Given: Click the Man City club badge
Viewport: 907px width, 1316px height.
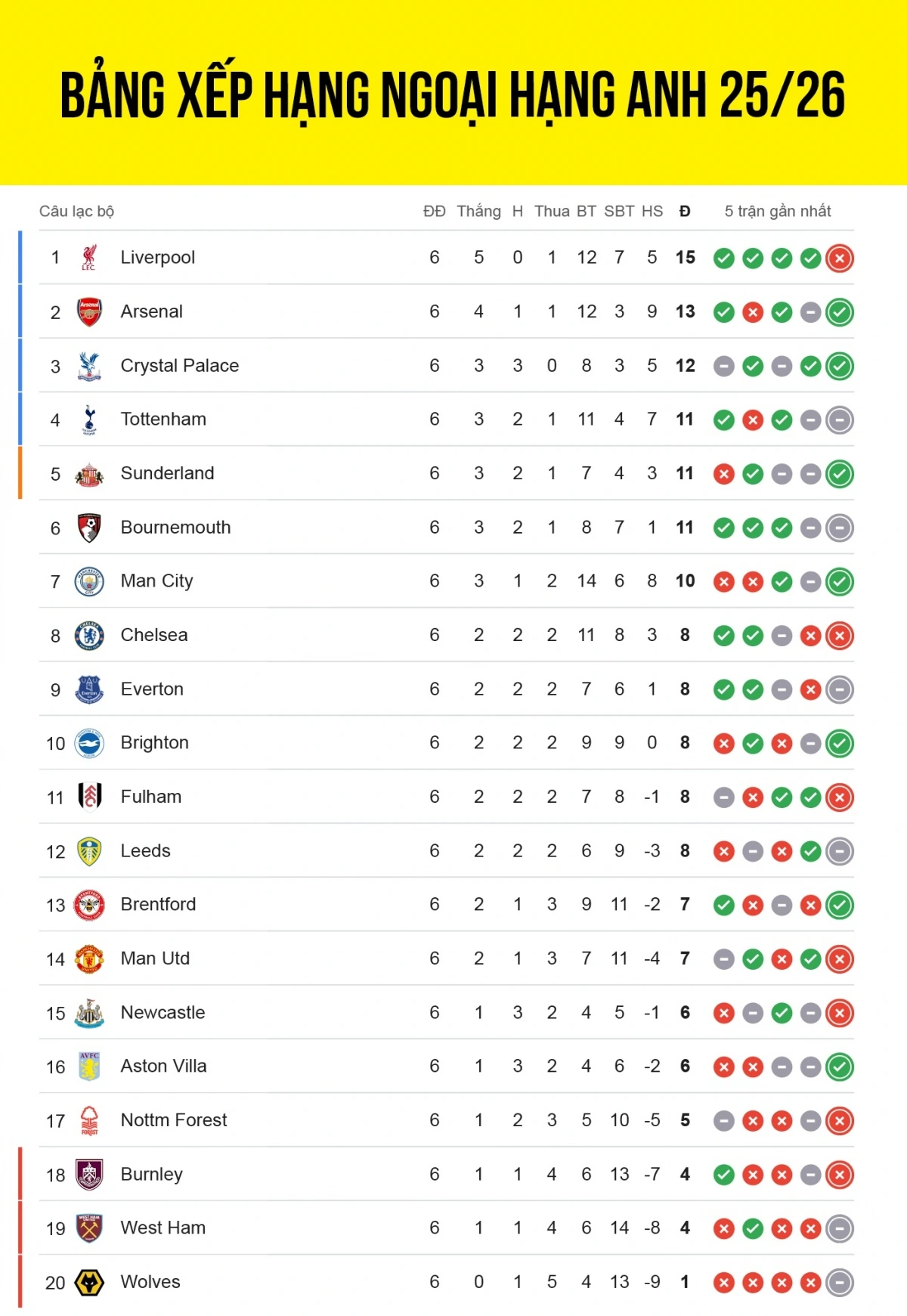Looking at the screenshot, I should 89,581.
